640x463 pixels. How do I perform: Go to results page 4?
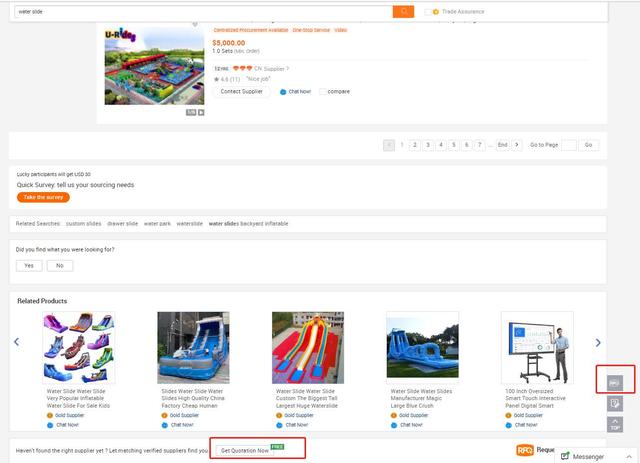tap(441, 145)
